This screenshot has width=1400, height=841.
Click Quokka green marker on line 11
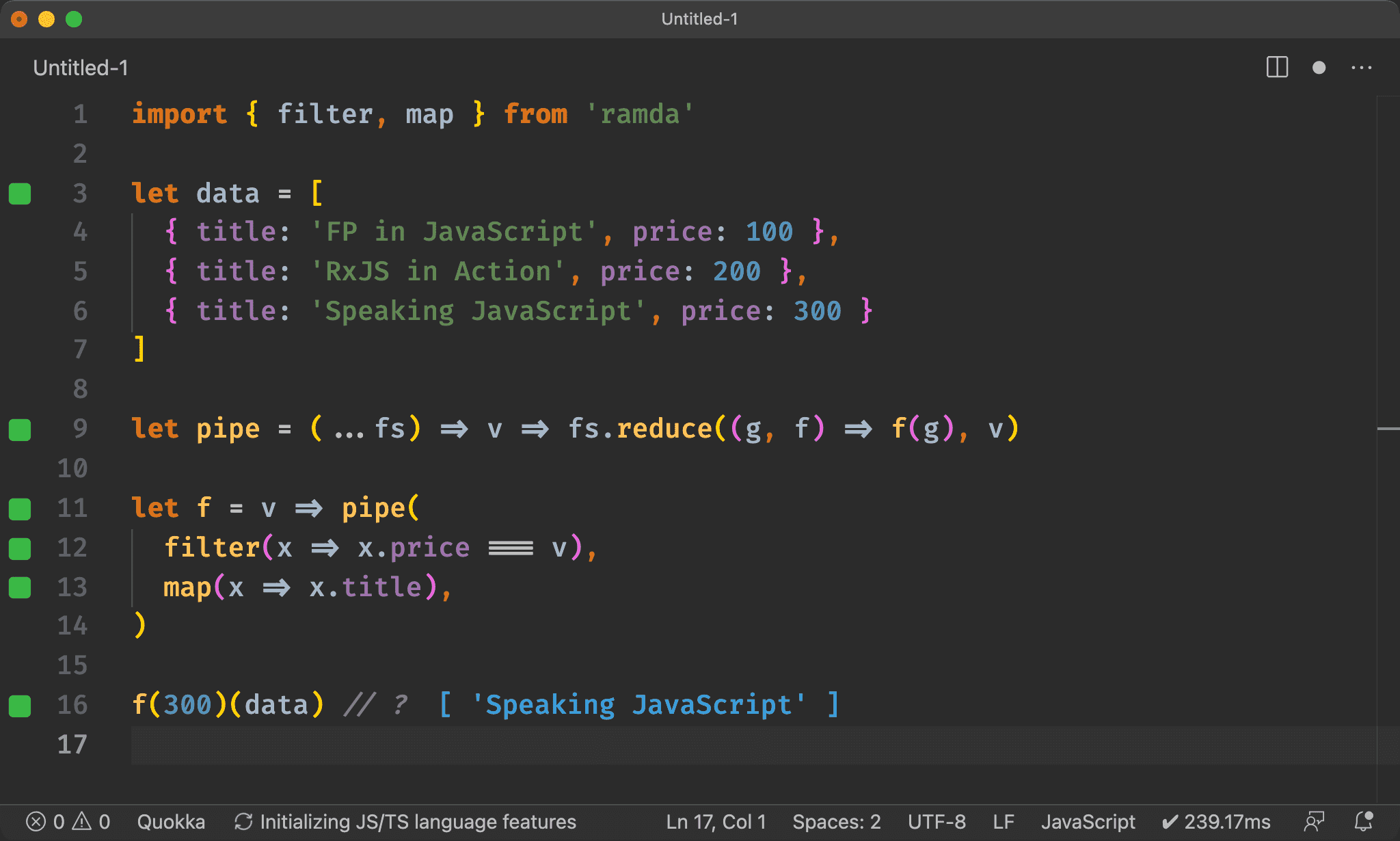(x=20, y=509)
